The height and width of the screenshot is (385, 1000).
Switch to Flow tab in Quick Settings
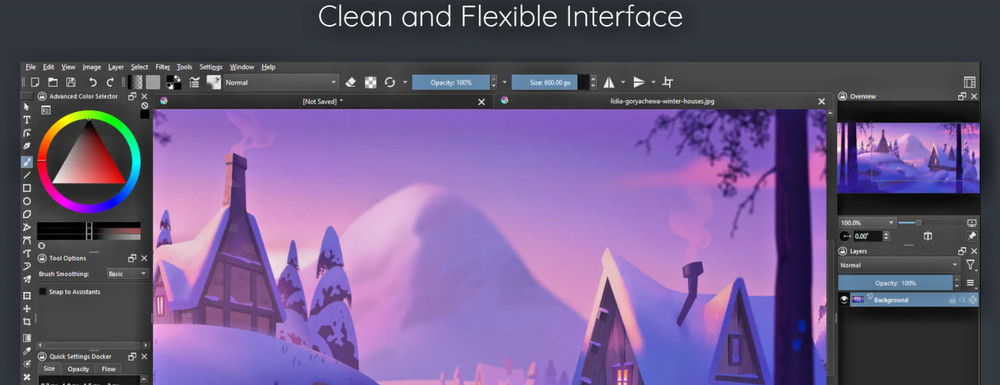(x=109, y=369)
